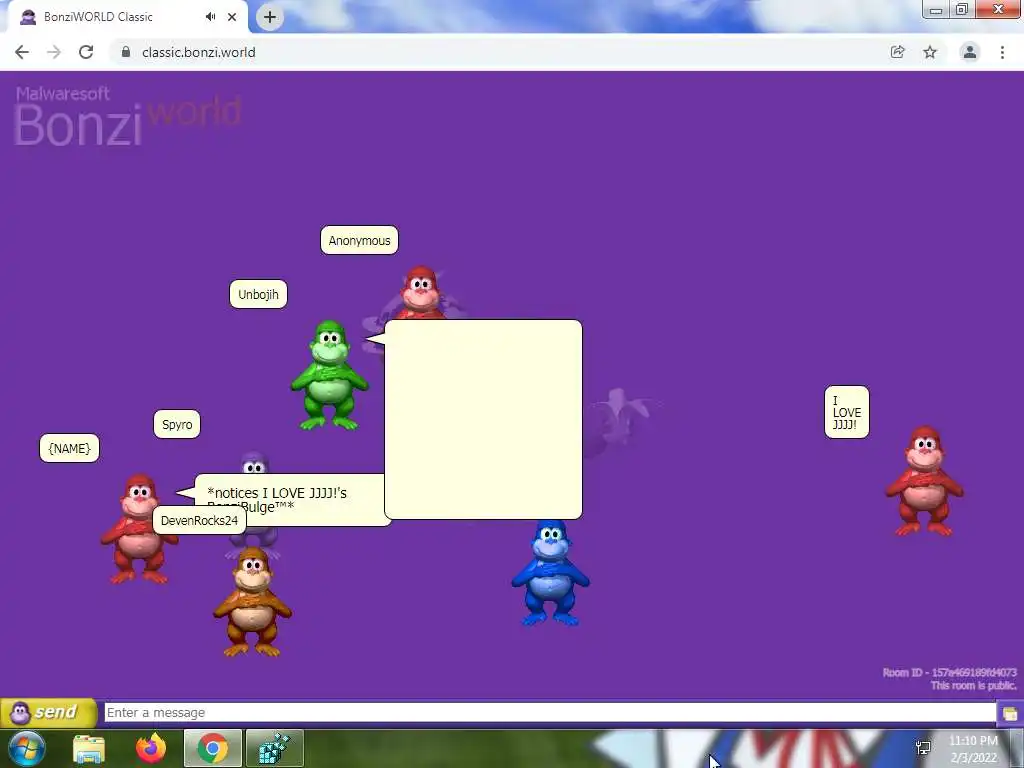This screenshot has height=768, width=1024.
Task: Restore down the Chrome window
Action: pyautogui.click(x=962, y=9)
